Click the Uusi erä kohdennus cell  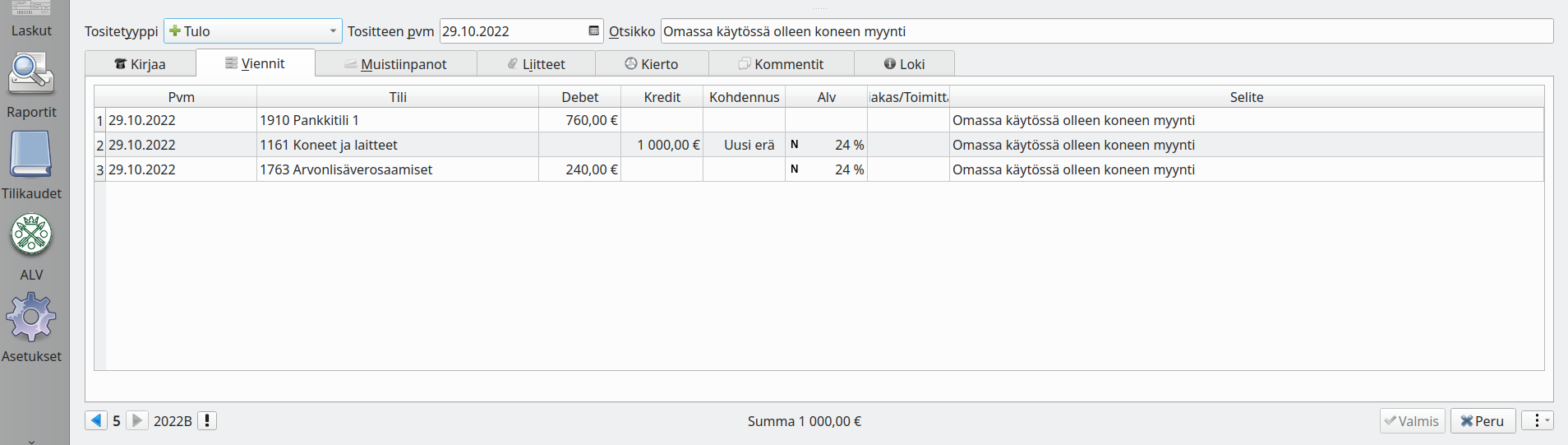[745, 145]
